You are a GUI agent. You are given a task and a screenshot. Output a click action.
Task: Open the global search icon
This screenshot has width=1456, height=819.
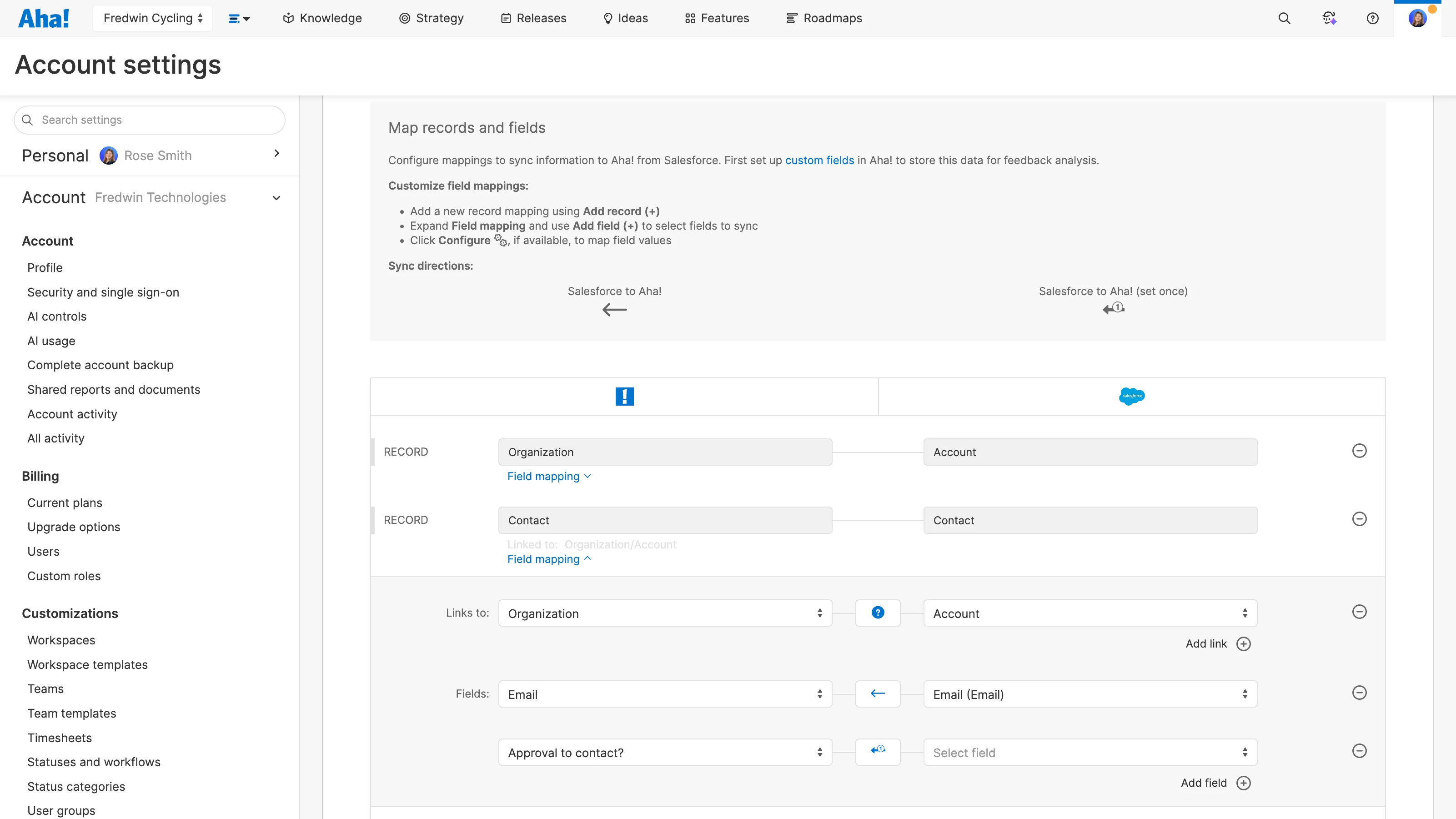click(x=1284, y=18)
